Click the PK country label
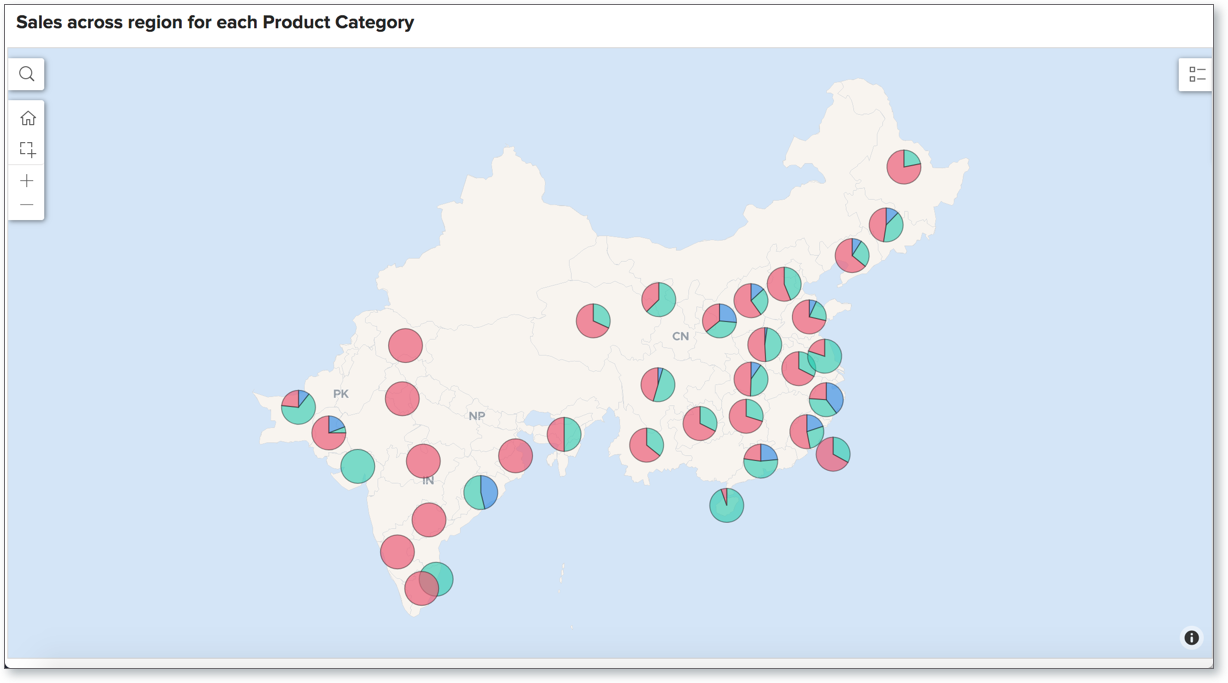Viewport: 1228px width, 683px height. click(341, 394)
